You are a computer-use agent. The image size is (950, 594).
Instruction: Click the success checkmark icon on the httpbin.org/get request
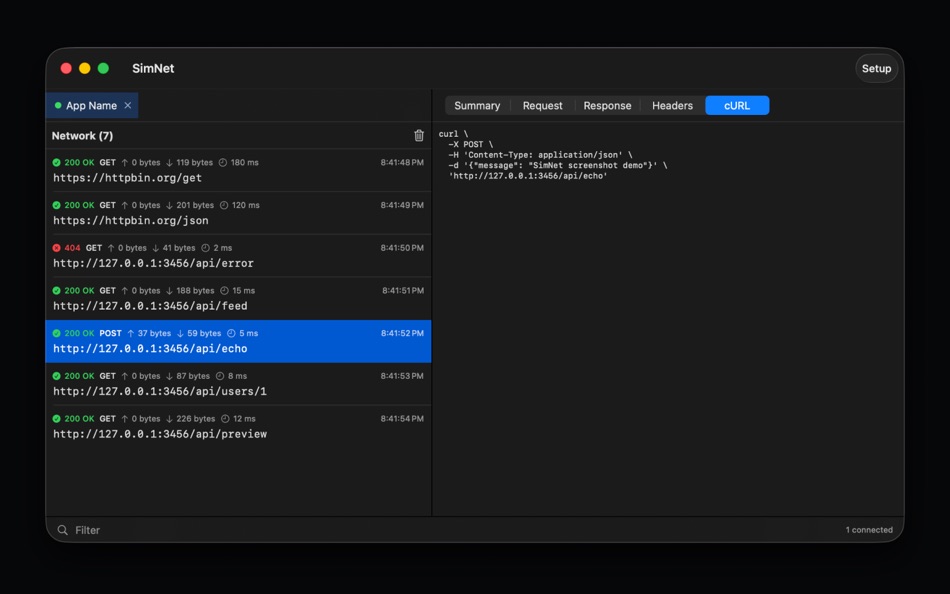pos(56,162)
